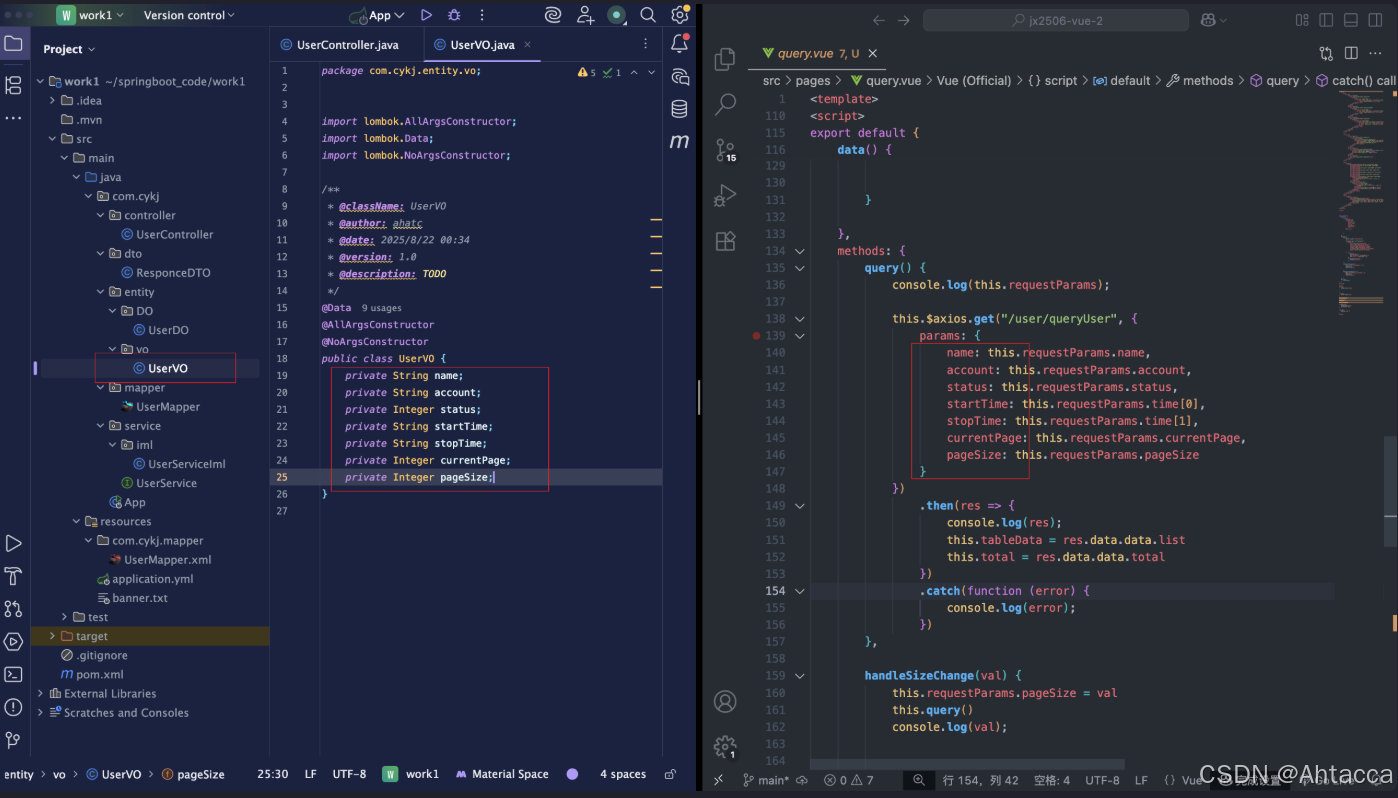This screenshot has width=1398, height=798.
Task: Open the Git tool window branch icon
Action: (13, 740)
